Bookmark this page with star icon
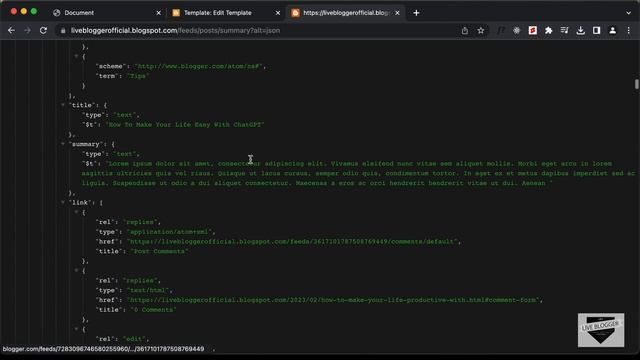 point(481,31)
